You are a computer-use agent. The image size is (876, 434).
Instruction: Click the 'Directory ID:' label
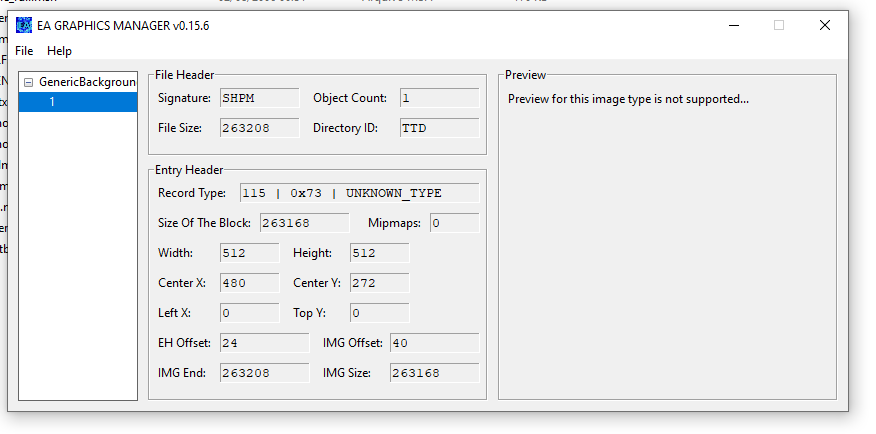pos(345,128)
